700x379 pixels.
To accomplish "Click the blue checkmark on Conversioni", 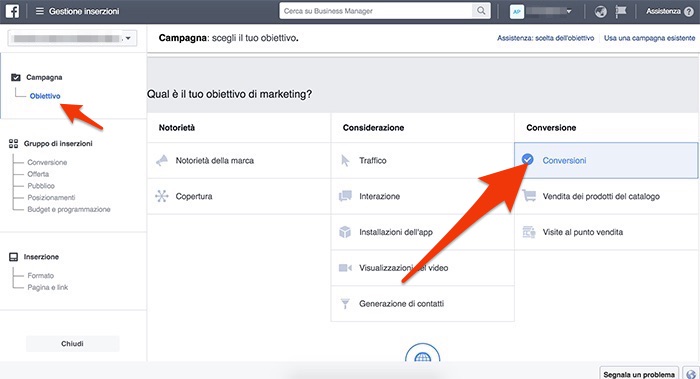I will 528,159.
